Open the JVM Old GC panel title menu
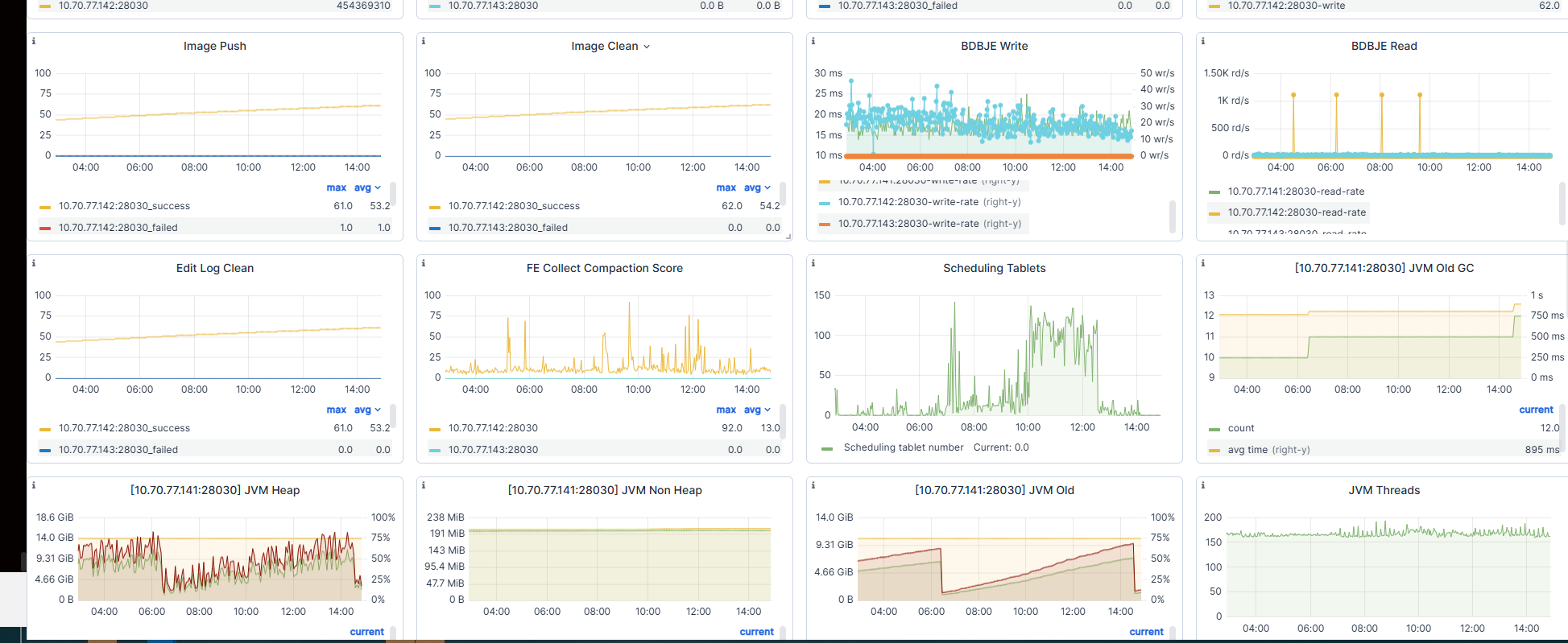The image size is (1568, 643). tap(1384, 268)
